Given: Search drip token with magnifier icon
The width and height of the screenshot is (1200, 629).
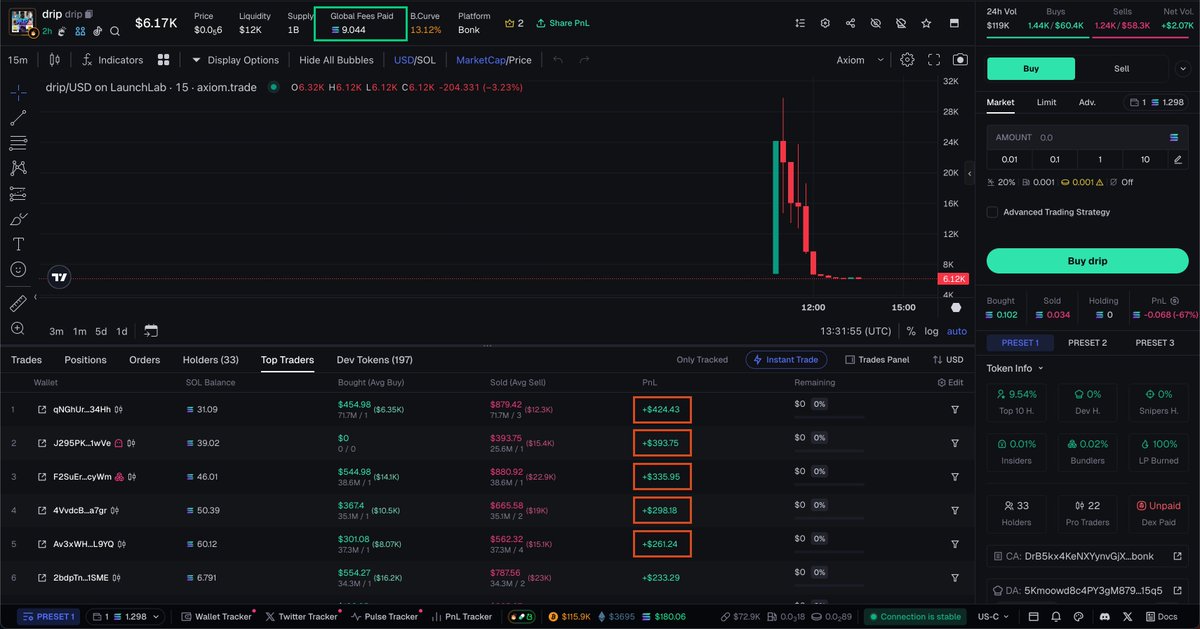Looking at the screenshot, I should point(116,31).
